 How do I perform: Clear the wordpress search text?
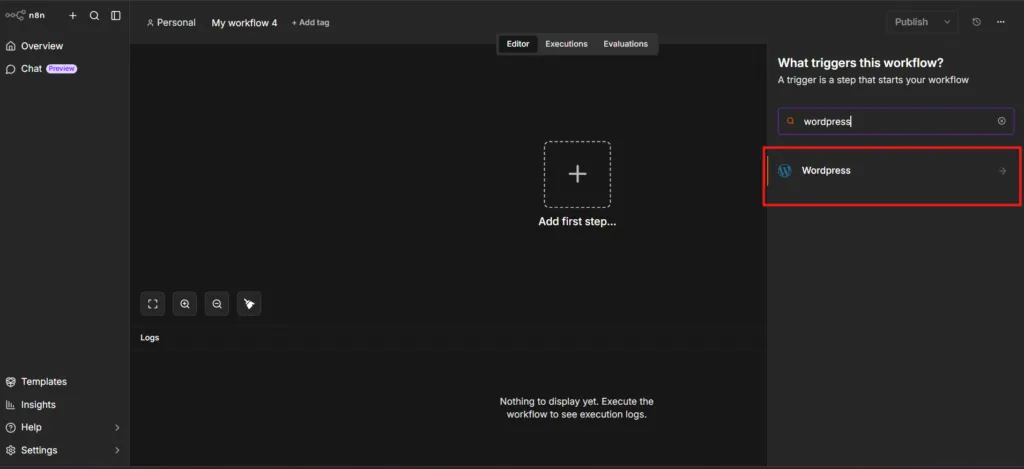[1002, 121]
